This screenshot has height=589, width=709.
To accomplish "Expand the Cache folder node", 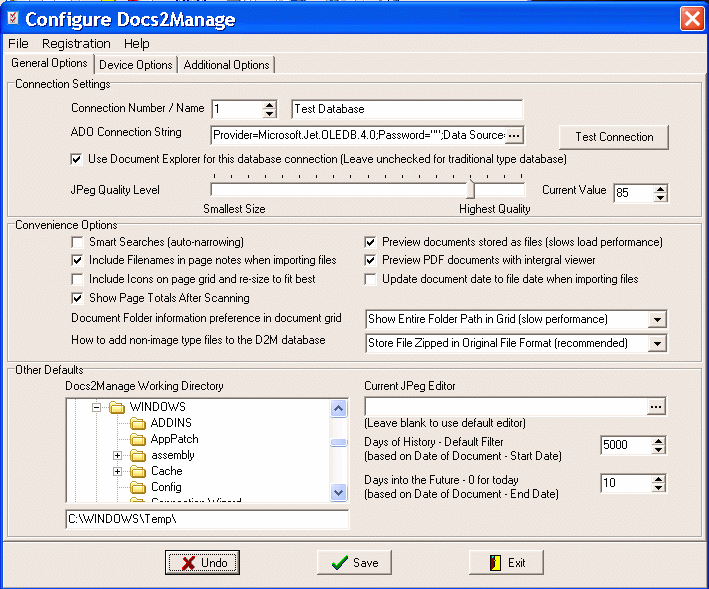I will pyautogui.click(x=117, y=471).
